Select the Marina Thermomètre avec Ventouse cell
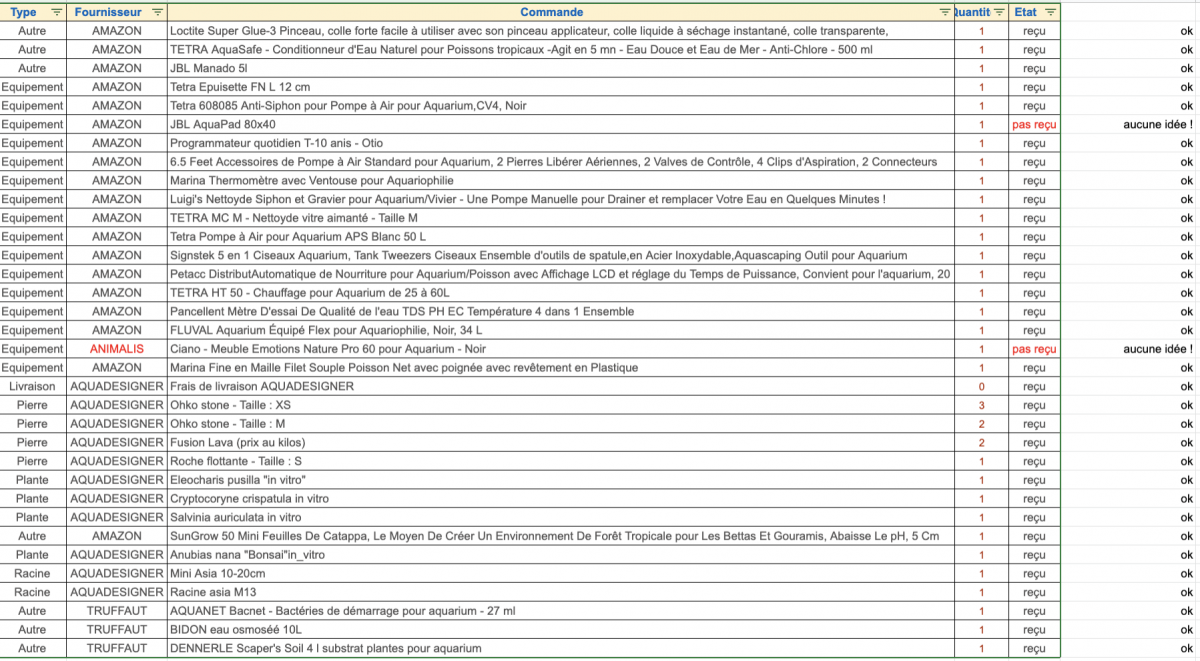This screenshot has width=1200, height=661. [561, 180]
